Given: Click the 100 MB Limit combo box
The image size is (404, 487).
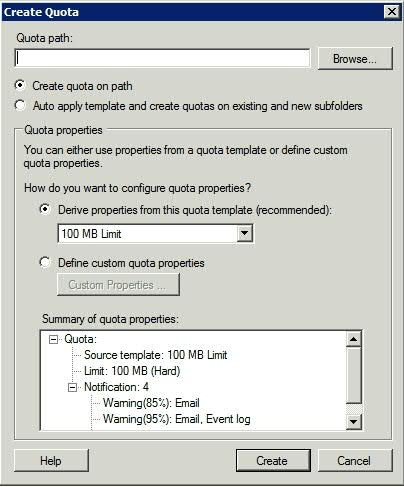Looking at the screenshot, I should click(x=155, y=233).
